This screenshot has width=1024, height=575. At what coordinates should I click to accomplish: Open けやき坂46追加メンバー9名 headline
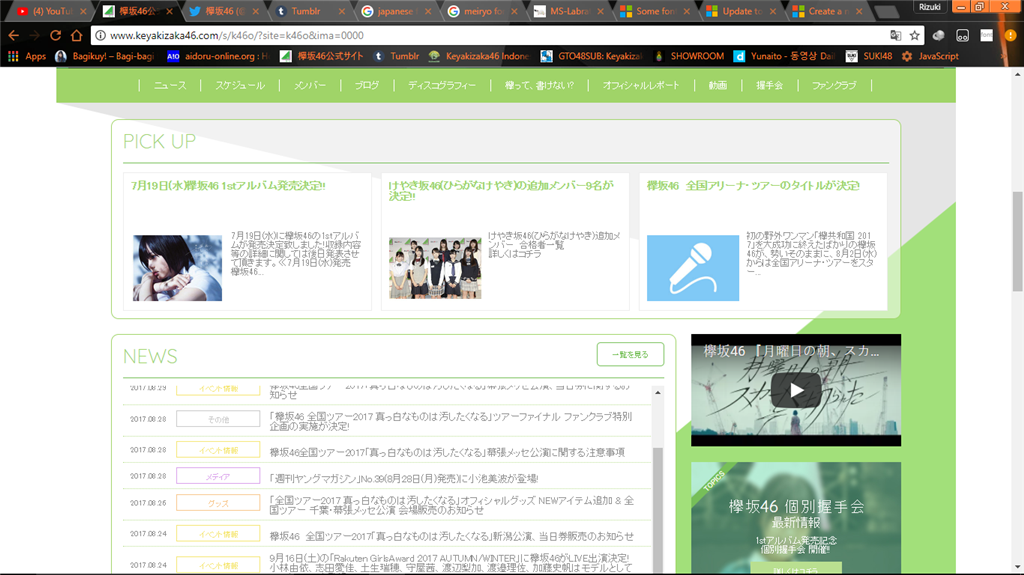coord(501,190)
